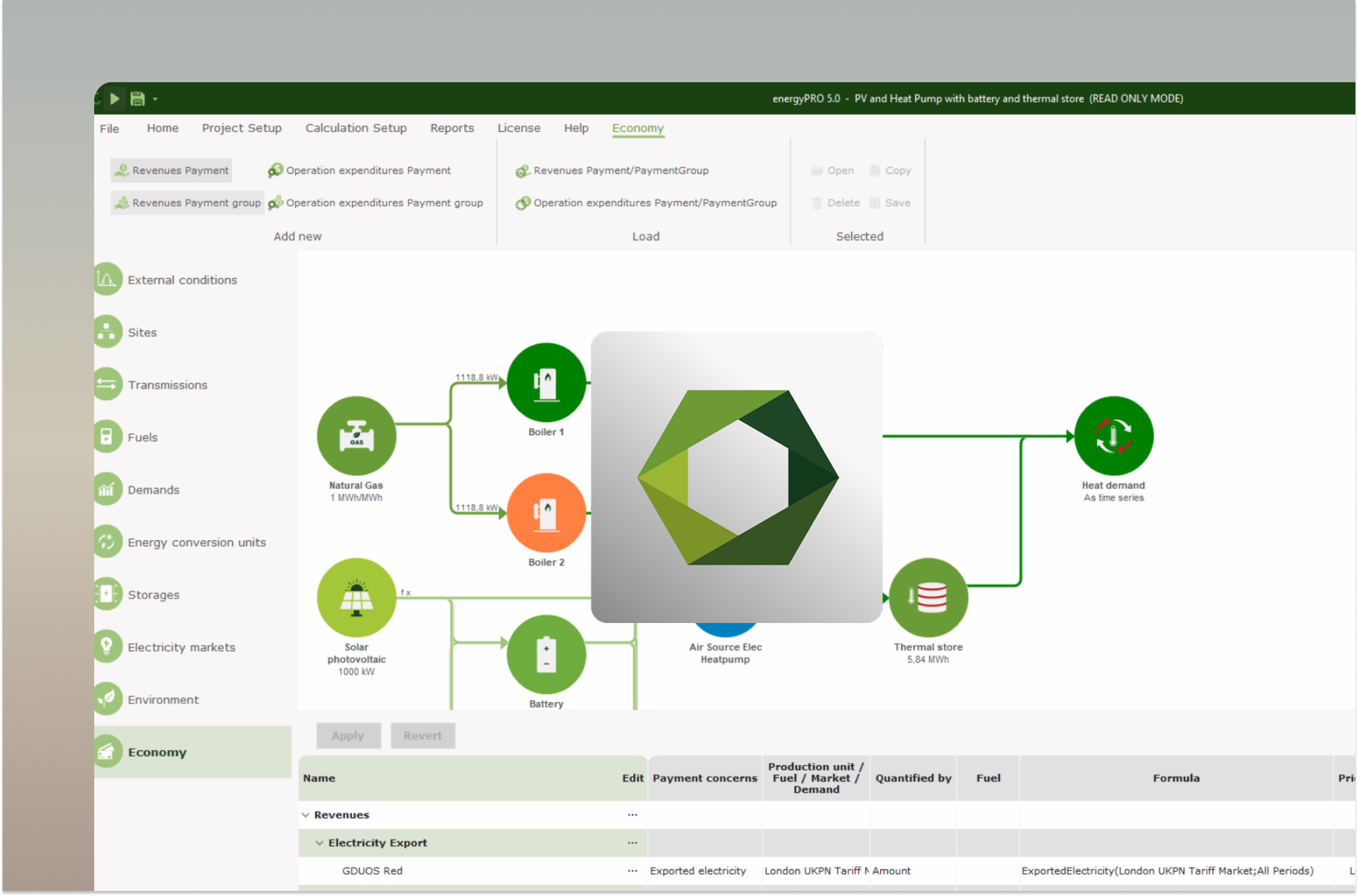Select the orange Boiler 2 node
Screen dimensions: 1358x896
546,513
